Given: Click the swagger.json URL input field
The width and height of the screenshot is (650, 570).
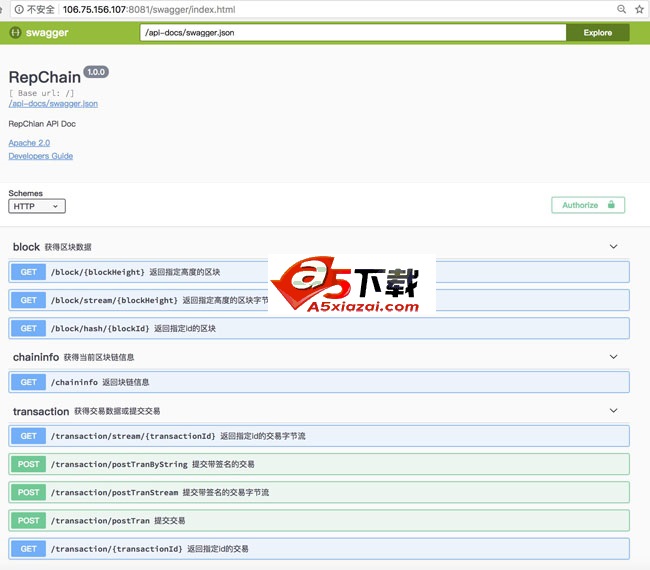Looking at the screenshot, I should [353, 33].
